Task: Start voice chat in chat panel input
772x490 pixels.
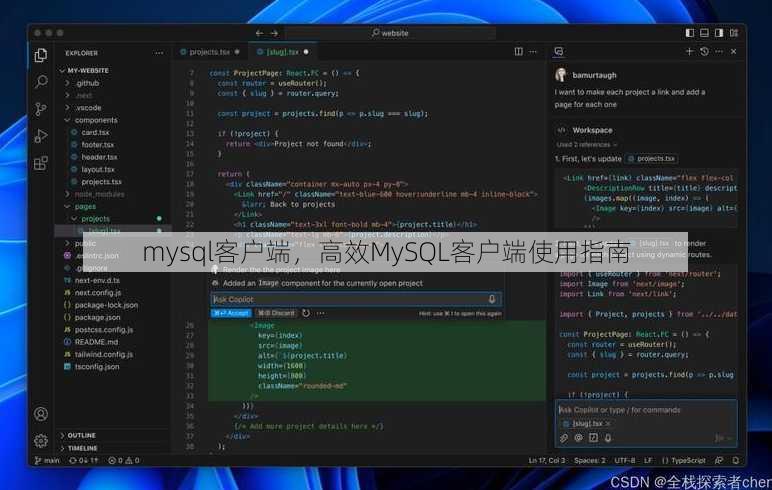Action: coord(608,438)
